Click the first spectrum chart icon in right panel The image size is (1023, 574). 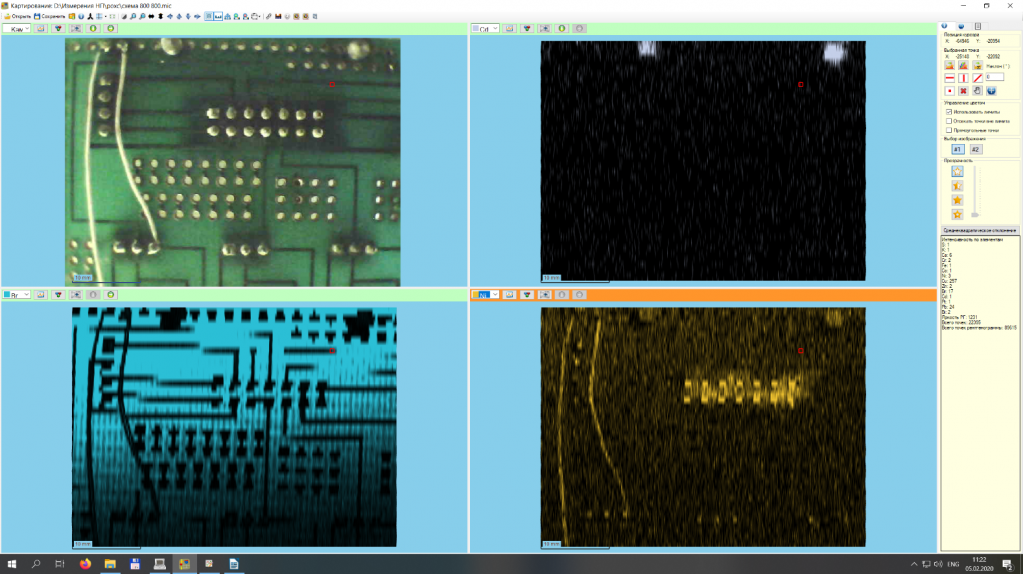949,65
